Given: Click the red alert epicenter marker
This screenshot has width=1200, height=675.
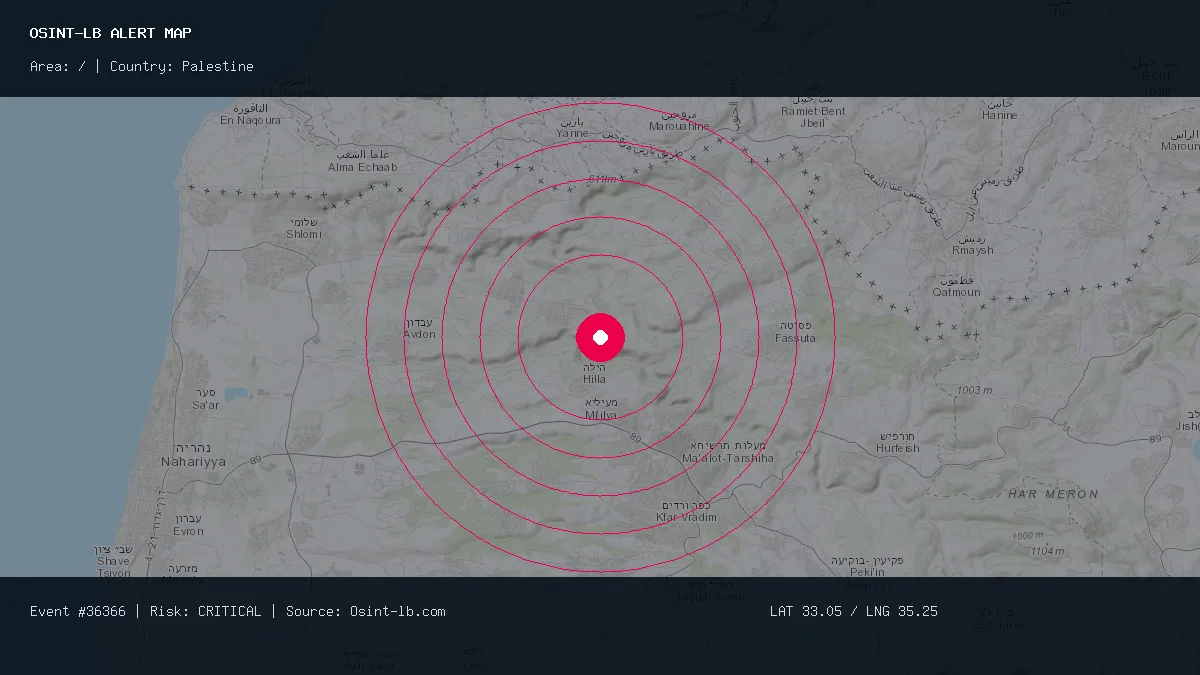Looking at the screenshot, I should tap(600, 338).
